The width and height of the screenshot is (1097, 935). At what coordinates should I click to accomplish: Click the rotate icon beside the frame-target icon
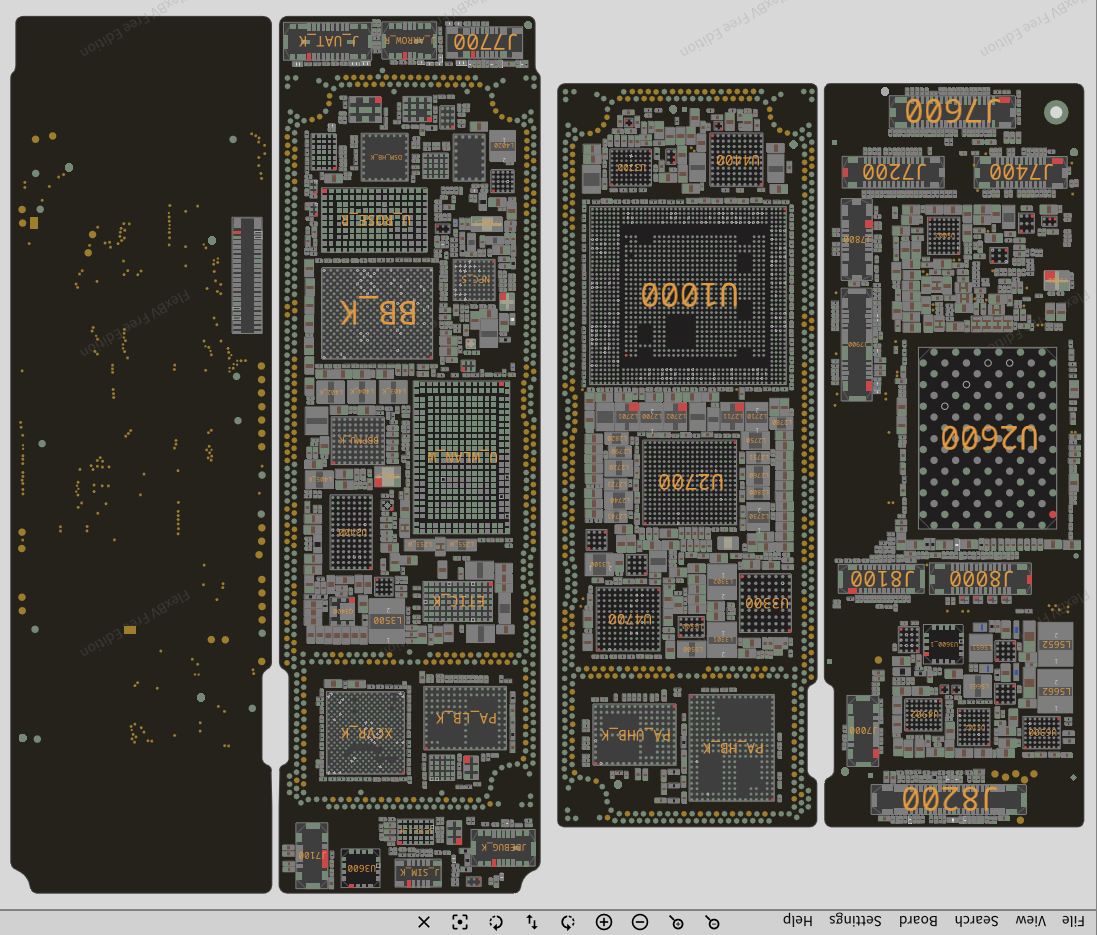[x=496, y=922]
